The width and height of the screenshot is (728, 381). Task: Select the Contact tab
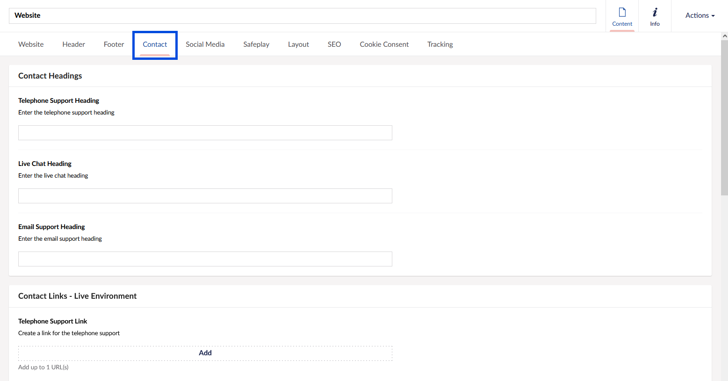pos(155,45)
